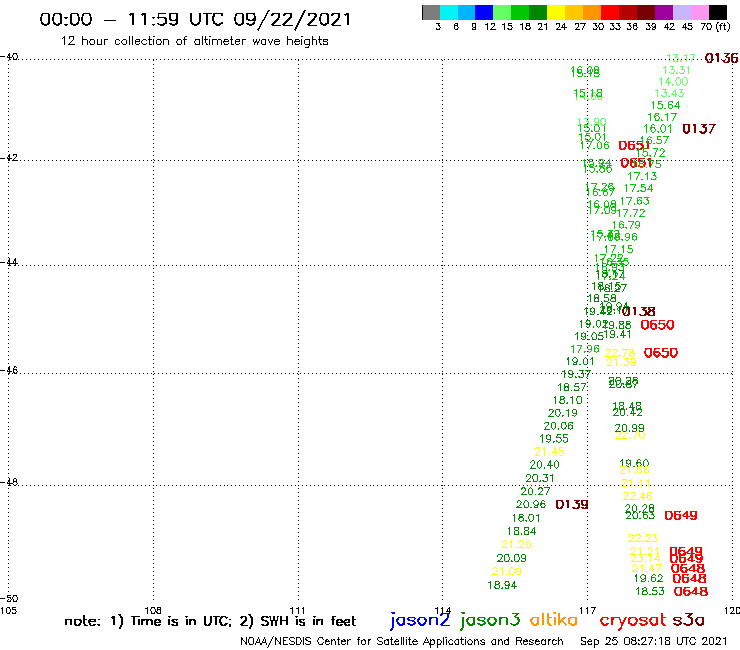740x650 pixels.
Task: Click wave height value 17.13
Action: [x=642, y=176]
